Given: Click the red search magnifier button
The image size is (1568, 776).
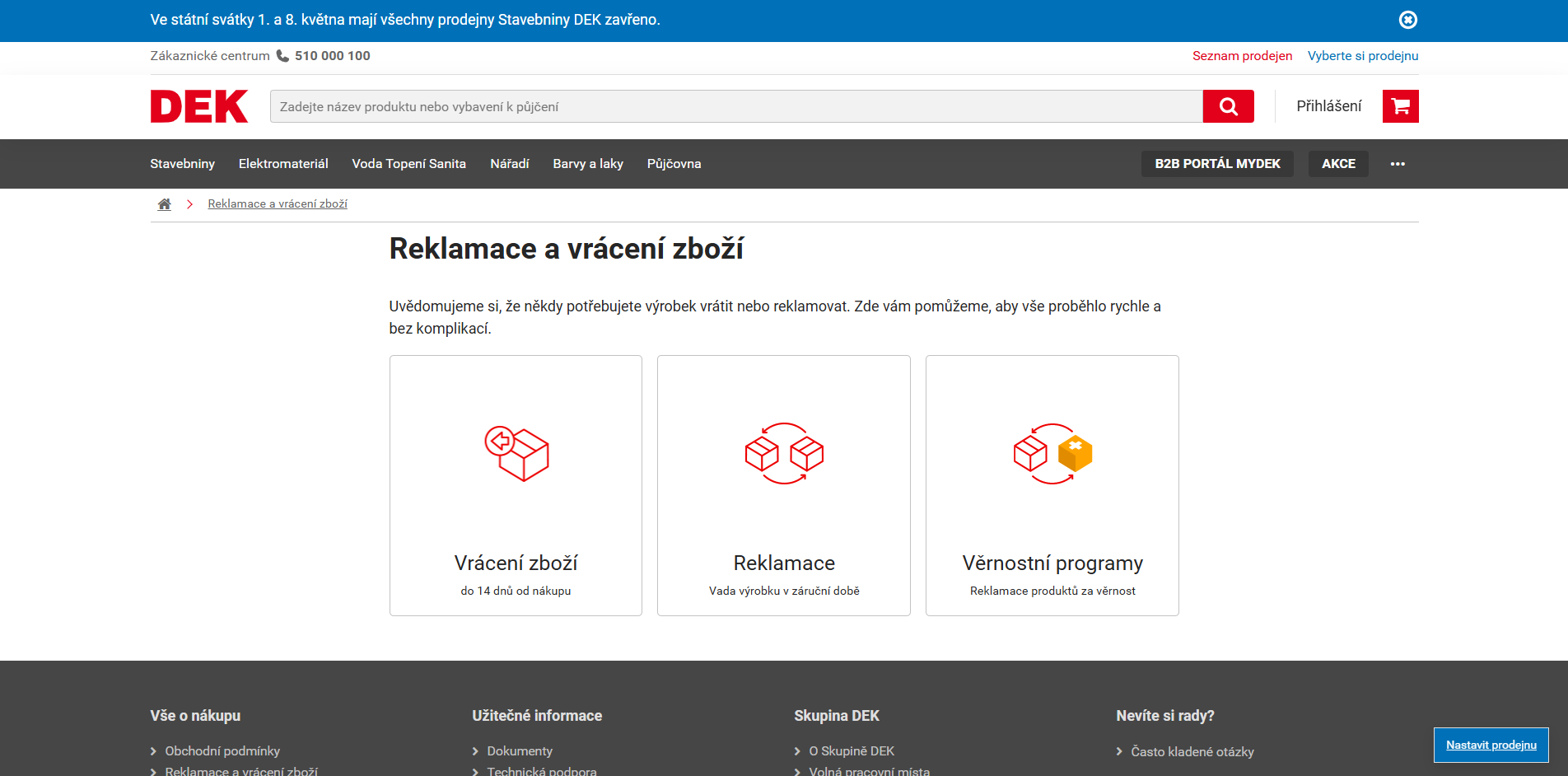Looking at the screenshot, I should [1228, 106].
